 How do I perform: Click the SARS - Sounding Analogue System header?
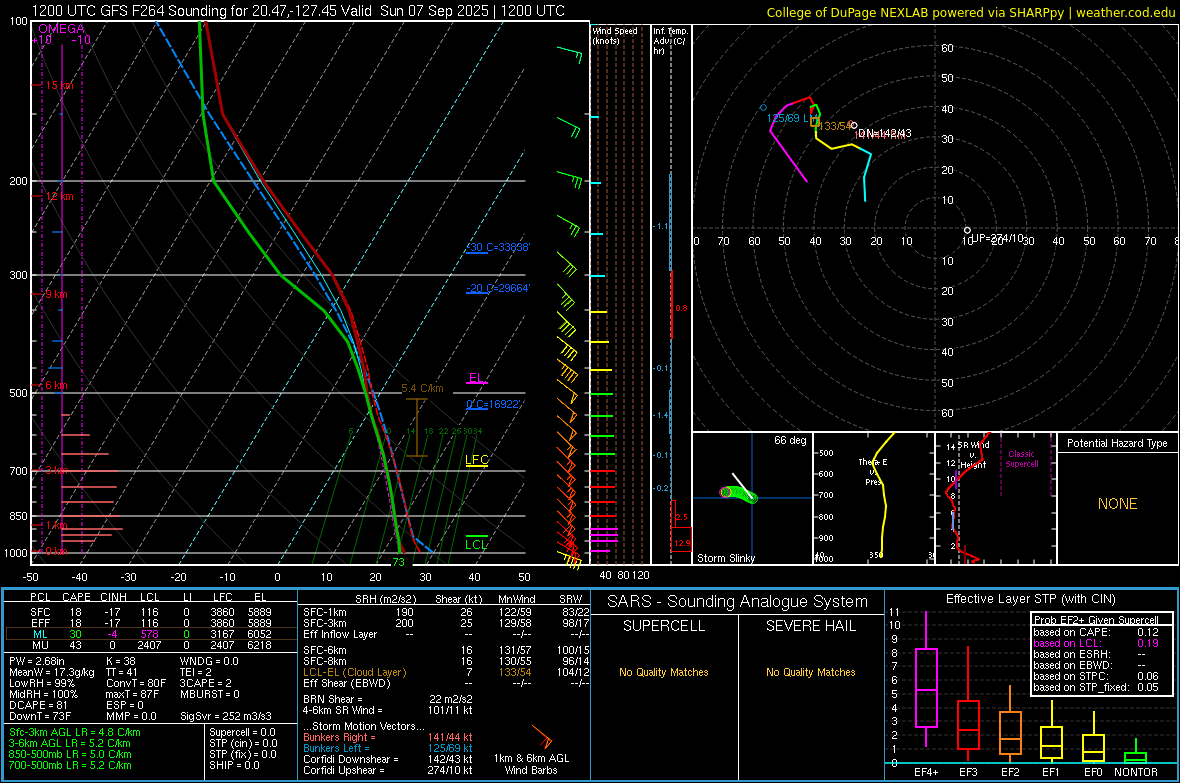coord(737,601)
